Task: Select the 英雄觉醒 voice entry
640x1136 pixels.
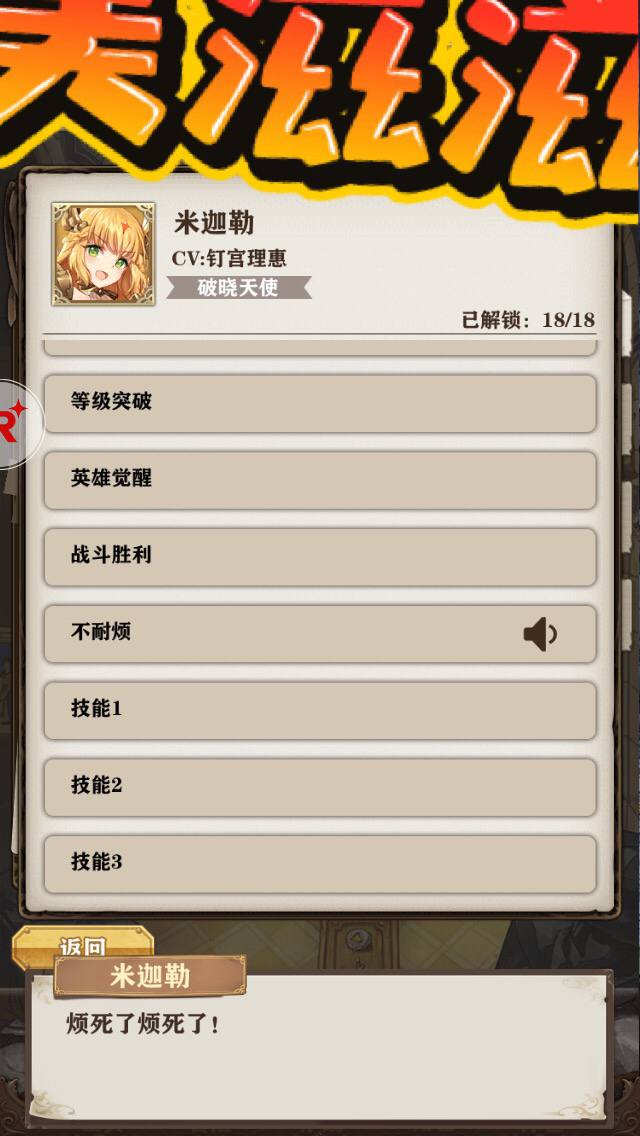Action: click(320, 480)
